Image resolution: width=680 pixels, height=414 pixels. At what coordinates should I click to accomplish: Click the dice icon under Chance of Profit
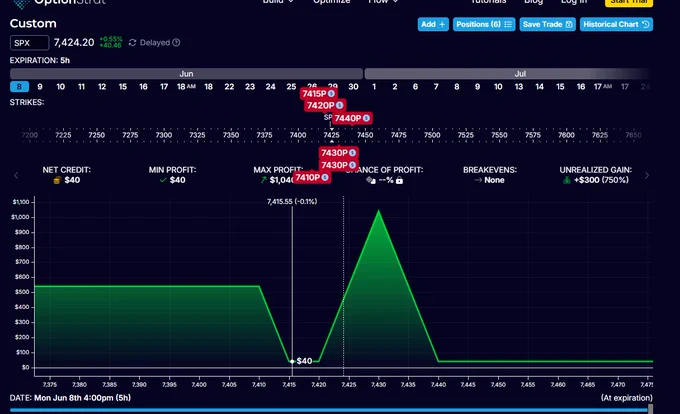coord(370,180)
